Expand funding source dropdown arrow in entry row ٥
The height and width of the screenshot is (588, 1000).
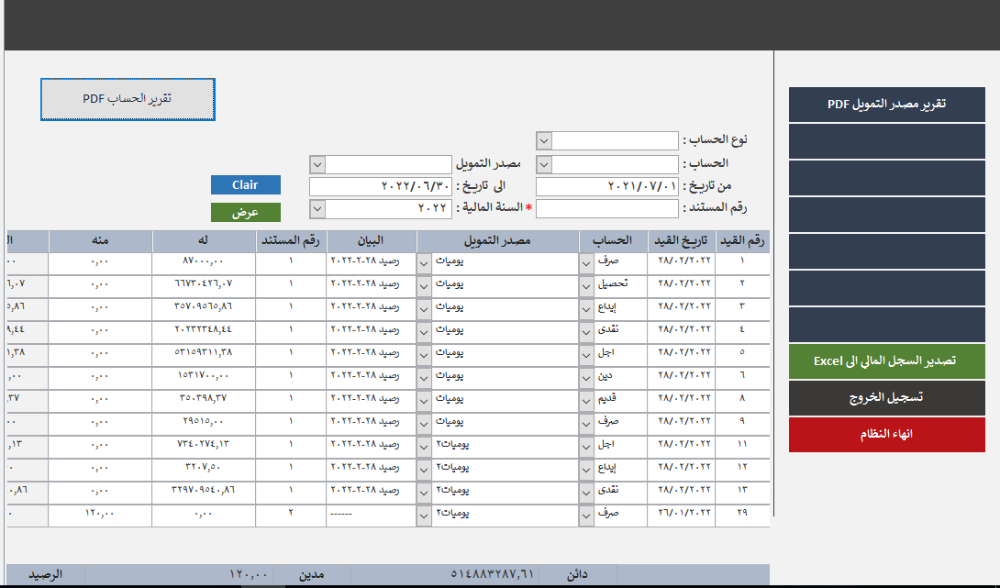424,353
